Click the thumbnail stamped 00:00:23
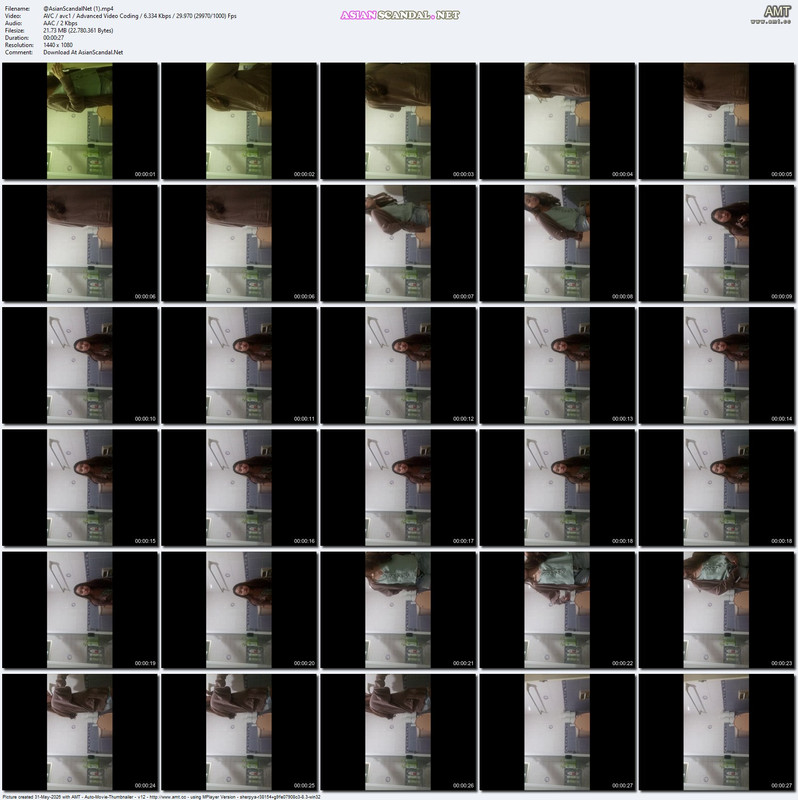798x800 pixels. 717,610
